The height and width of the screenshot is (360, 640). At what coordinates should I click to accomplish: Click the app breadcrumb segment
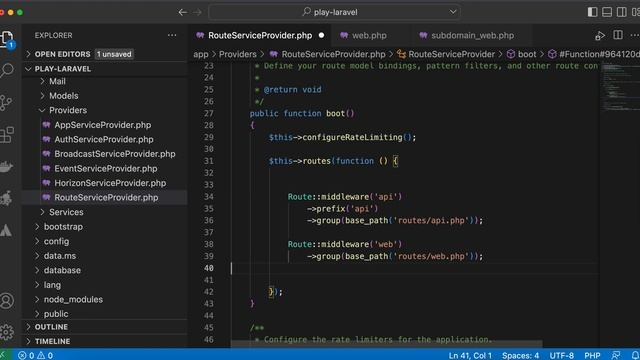coord(201,54)
